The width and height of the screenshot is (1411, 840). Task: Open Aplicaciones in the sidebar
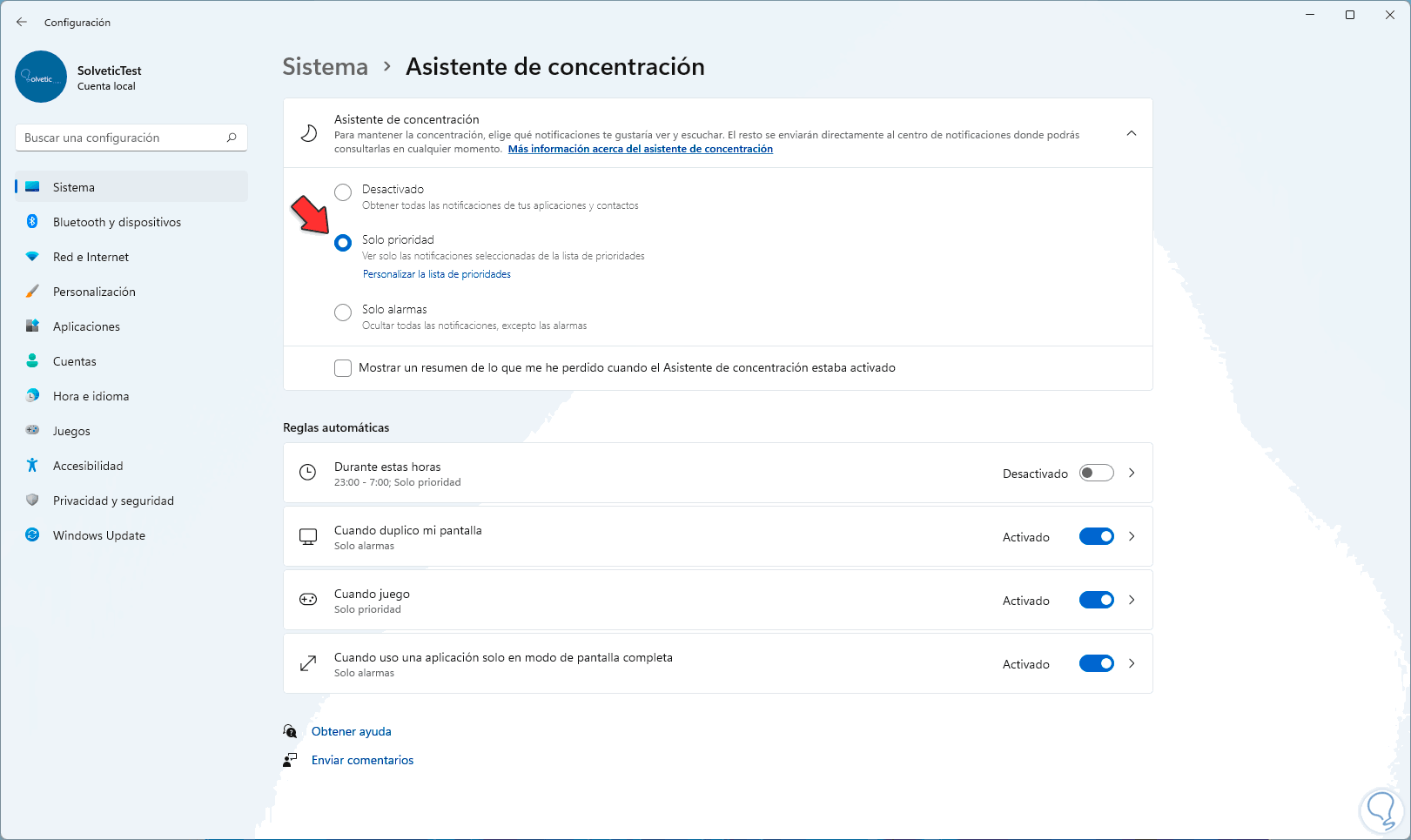[x=86, y=326]
